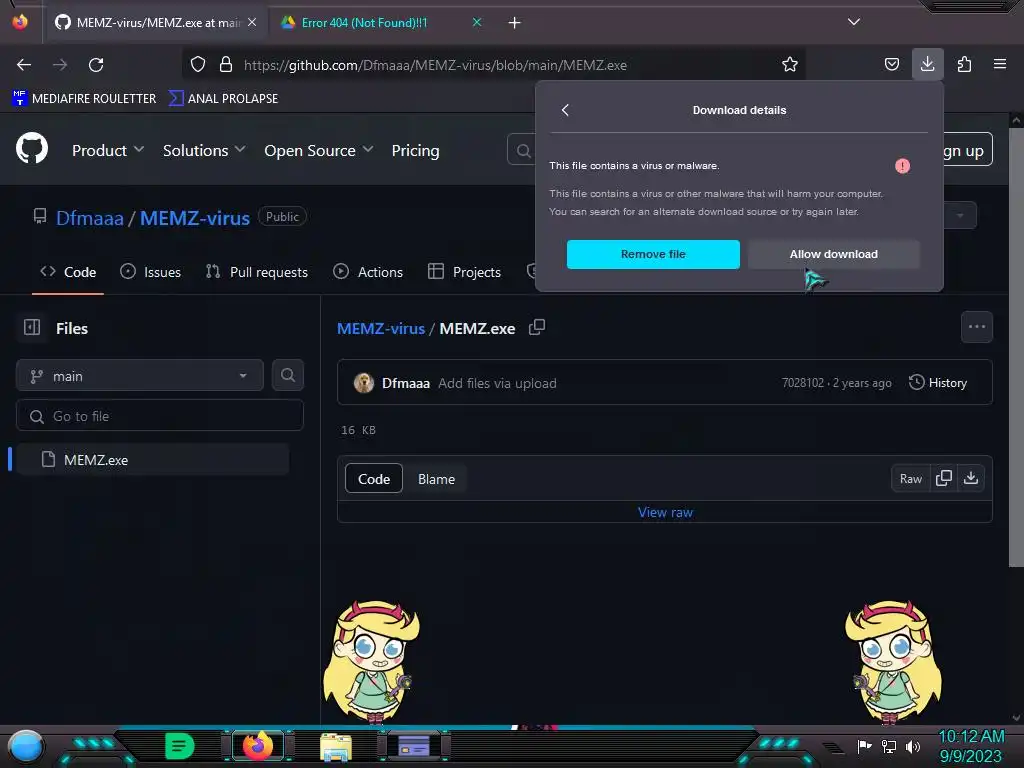Screen dimensions: 1024x768
Task: Open Dfmaaa commit author link
Action: 406,383
